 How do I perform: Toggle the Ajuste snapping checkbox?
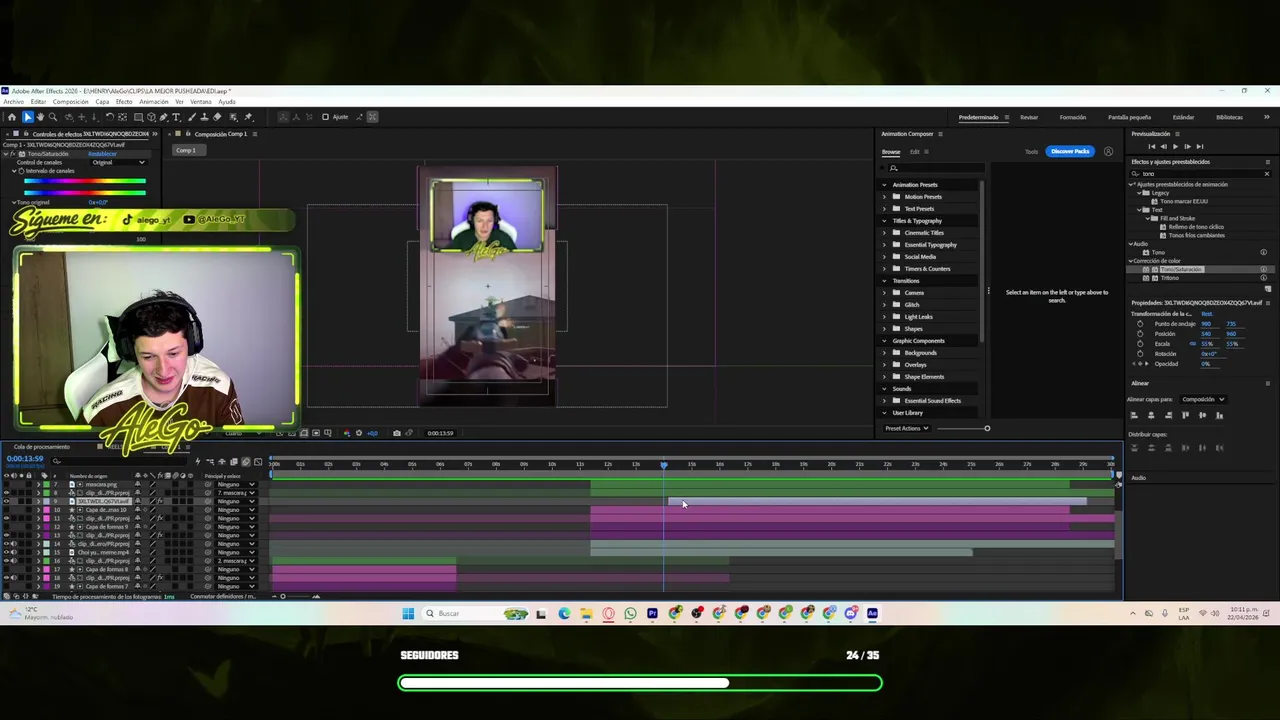[325, 117]
